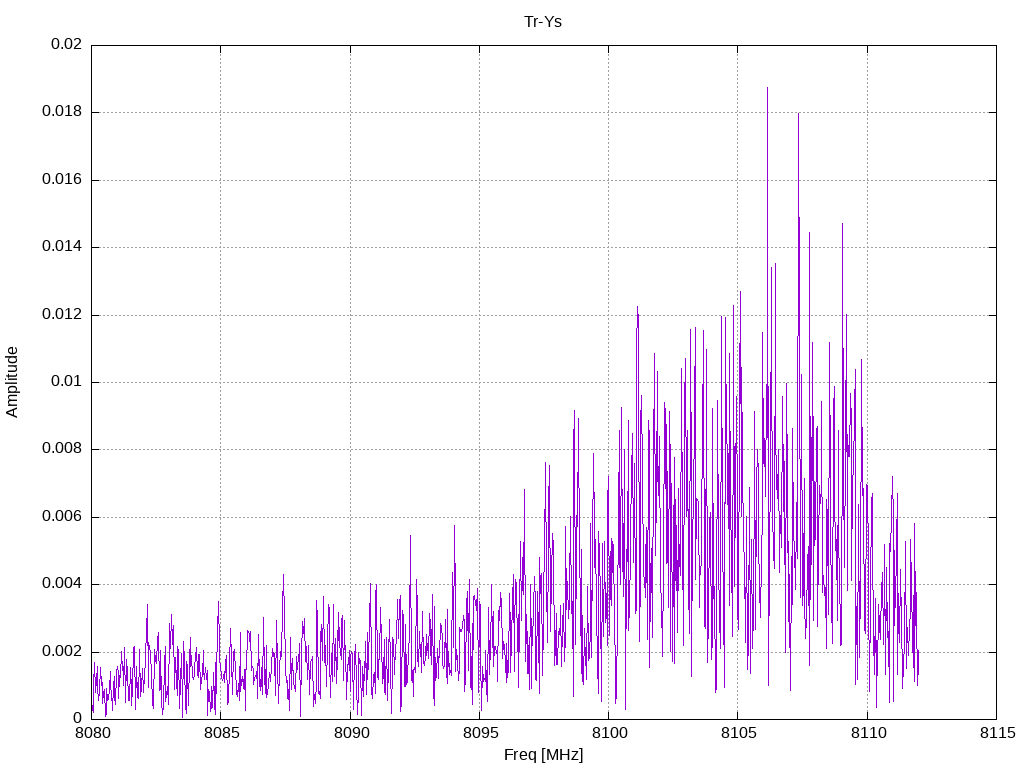Click the y-axis value 0.014
Image resolution: width=1024 pixels, height=768 pixels.
pyautogui.click(x=62, y=247)
